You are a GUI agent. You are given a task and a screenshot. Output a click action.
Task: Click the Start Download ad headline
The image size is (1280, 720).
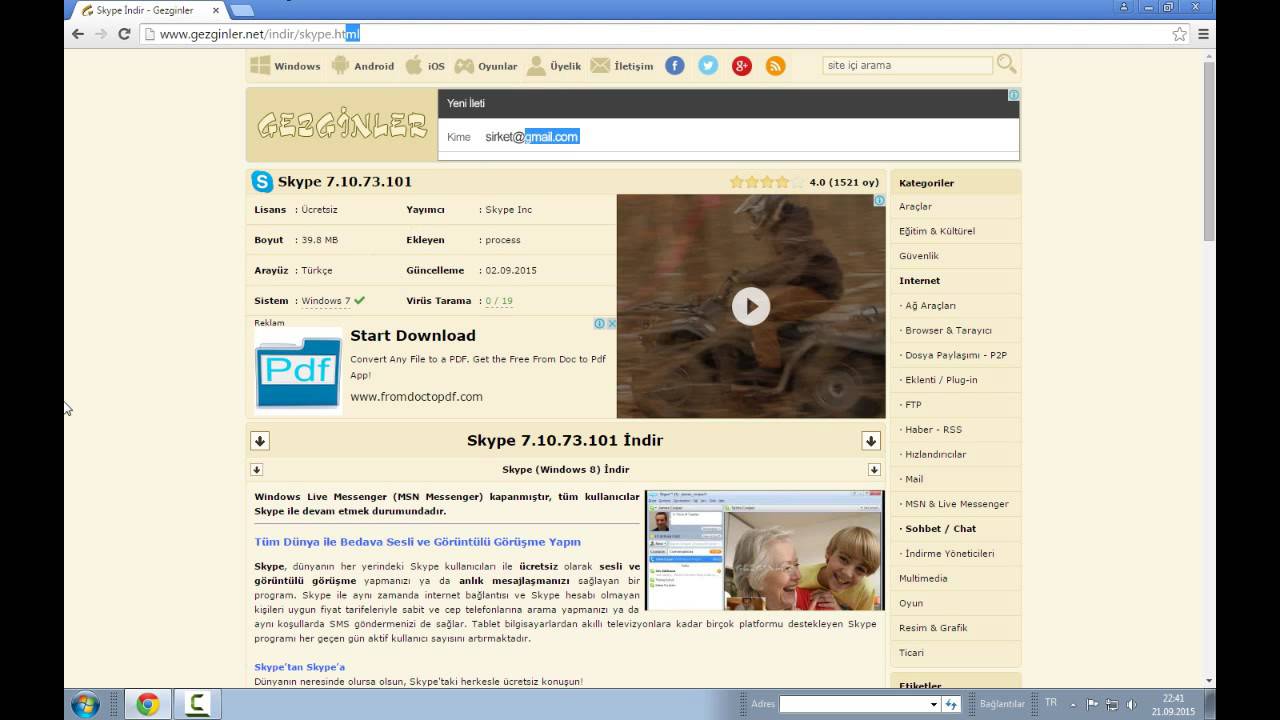413,336
